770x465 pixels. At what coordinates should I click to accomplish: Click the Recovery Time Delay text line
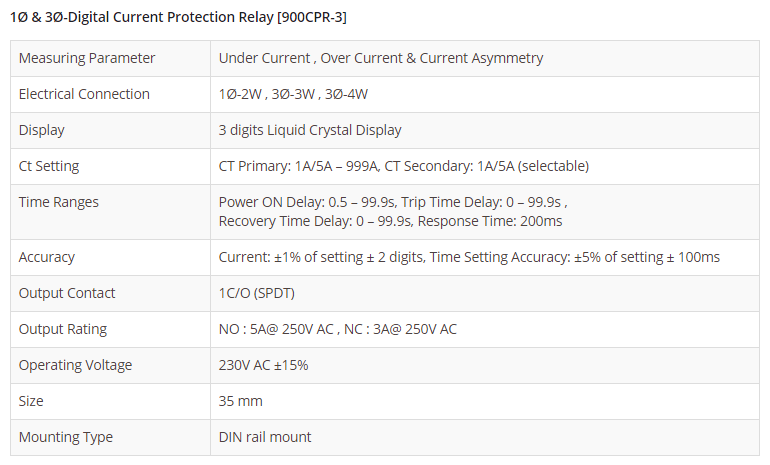coord(390,220)
